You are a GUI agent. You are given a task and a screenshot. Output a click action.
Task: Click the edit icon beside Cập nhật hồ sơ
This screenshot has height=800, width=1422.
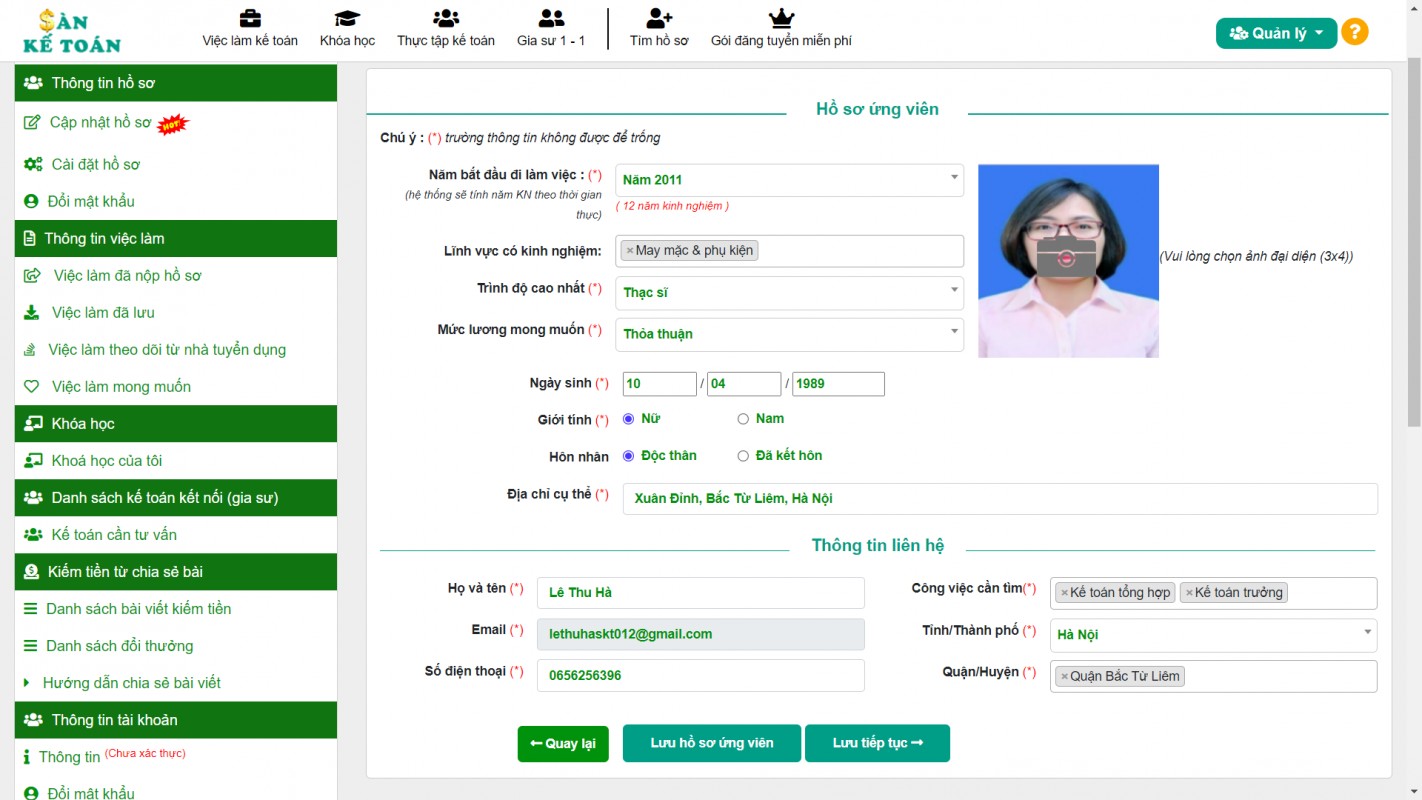pos(32,123)
